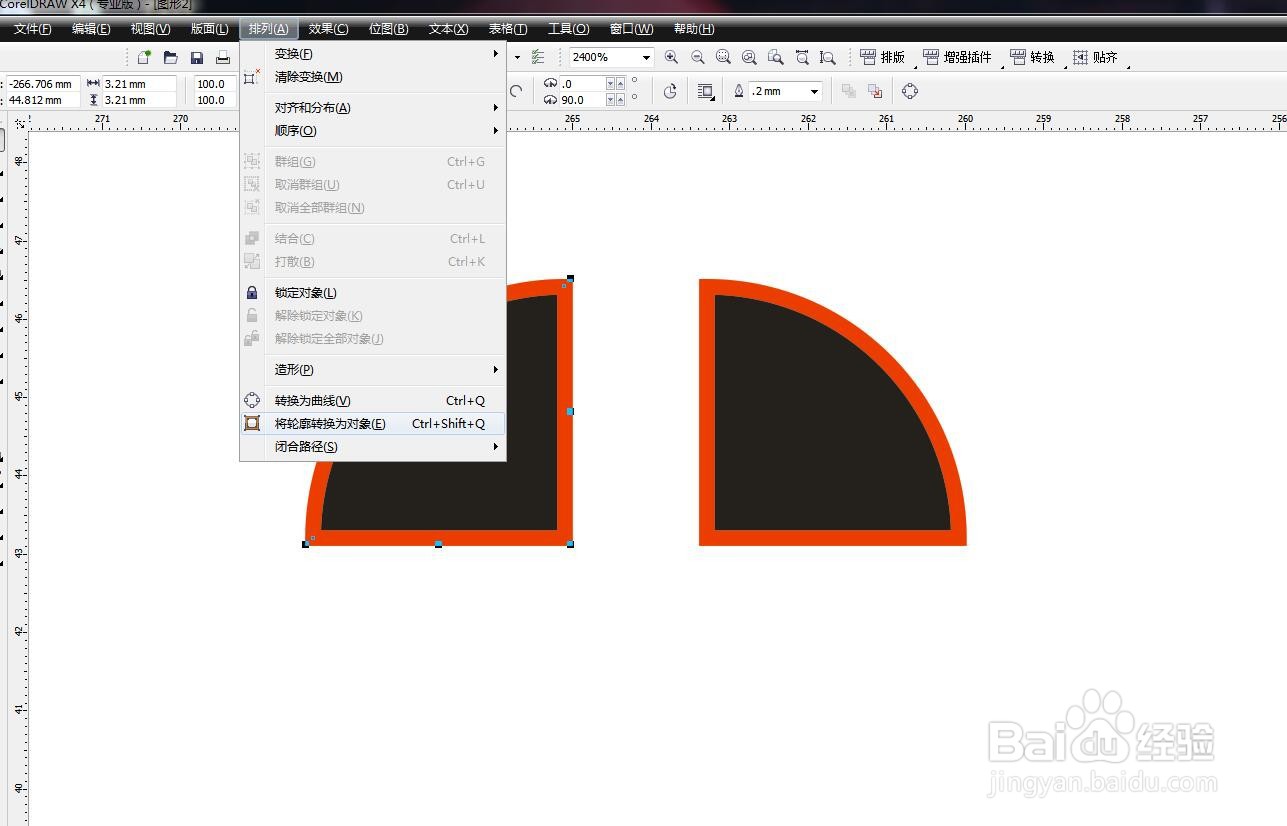Expand the 顺序(O) submenu arrow

495,131
